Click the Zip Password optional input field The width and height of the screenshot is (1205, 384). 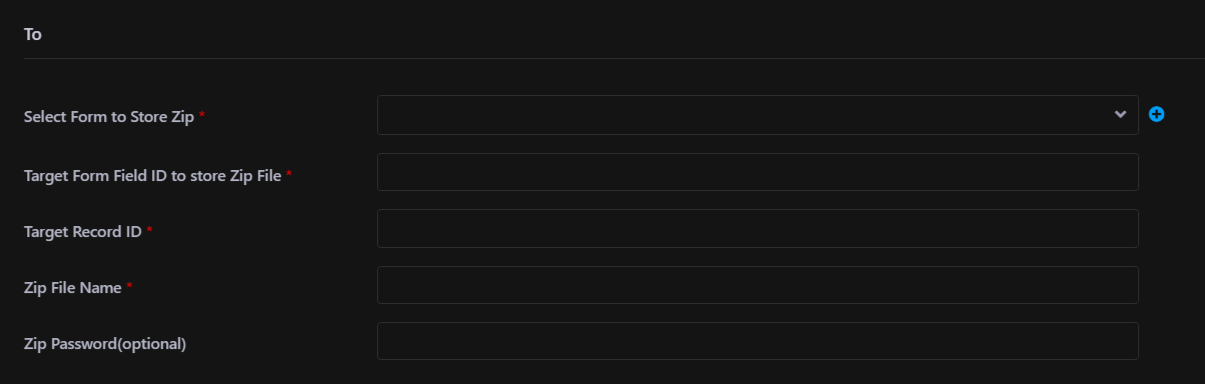[x=757, y=341]
